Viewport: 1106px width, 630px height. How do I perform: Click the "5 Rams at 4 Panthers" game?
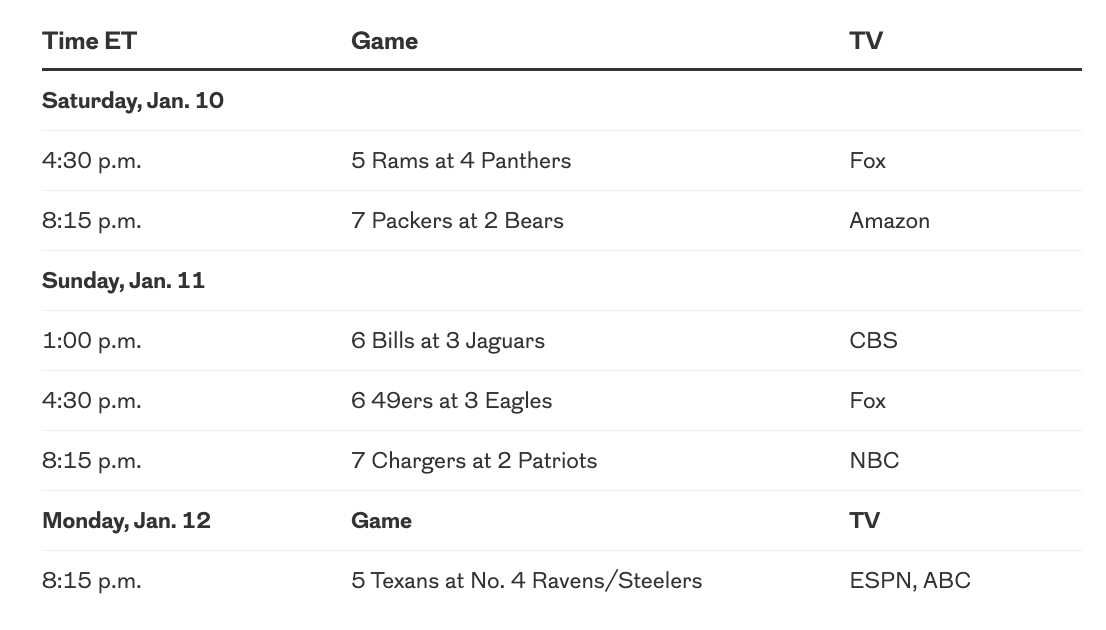(x=461, y=161)
